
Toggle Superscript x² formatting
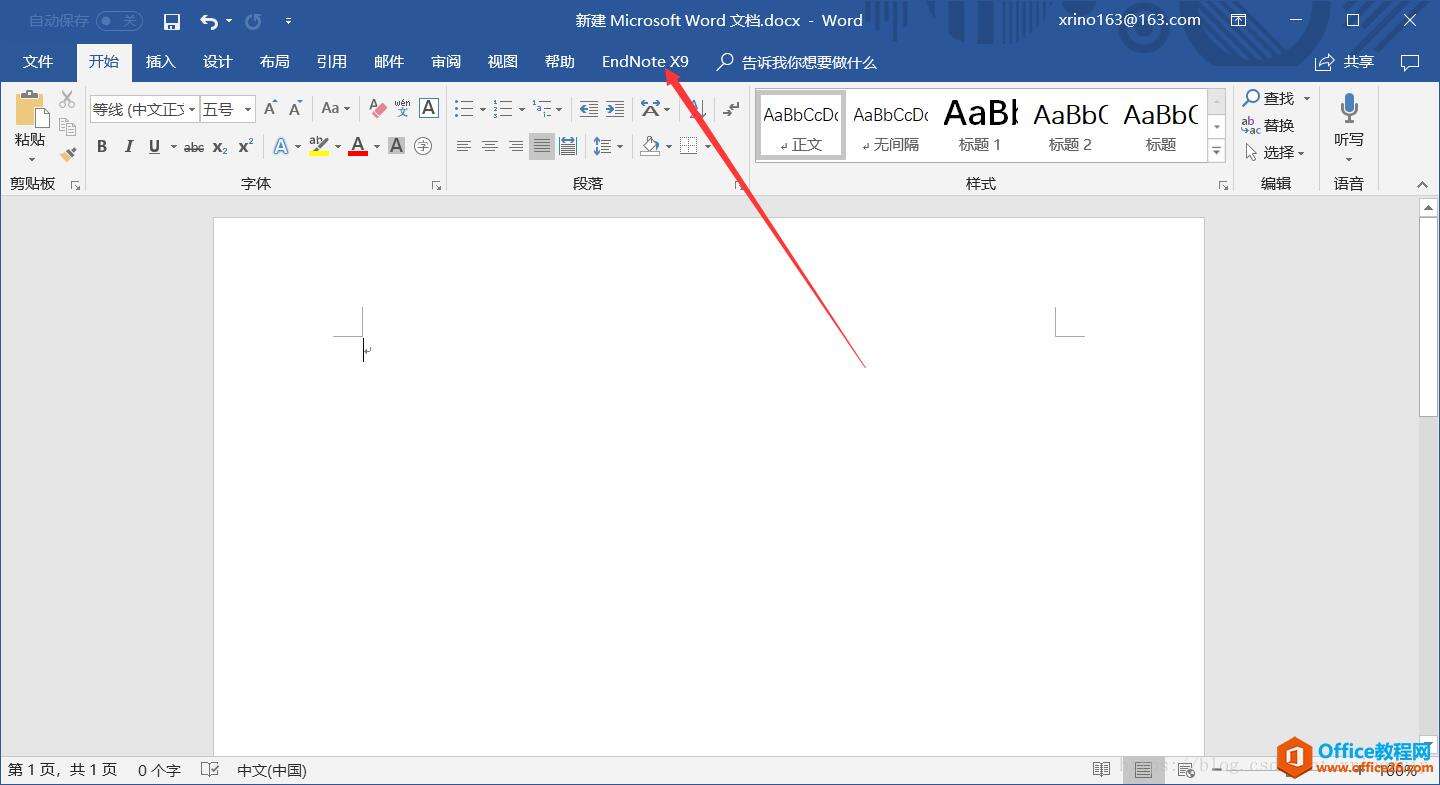[246, 147]
